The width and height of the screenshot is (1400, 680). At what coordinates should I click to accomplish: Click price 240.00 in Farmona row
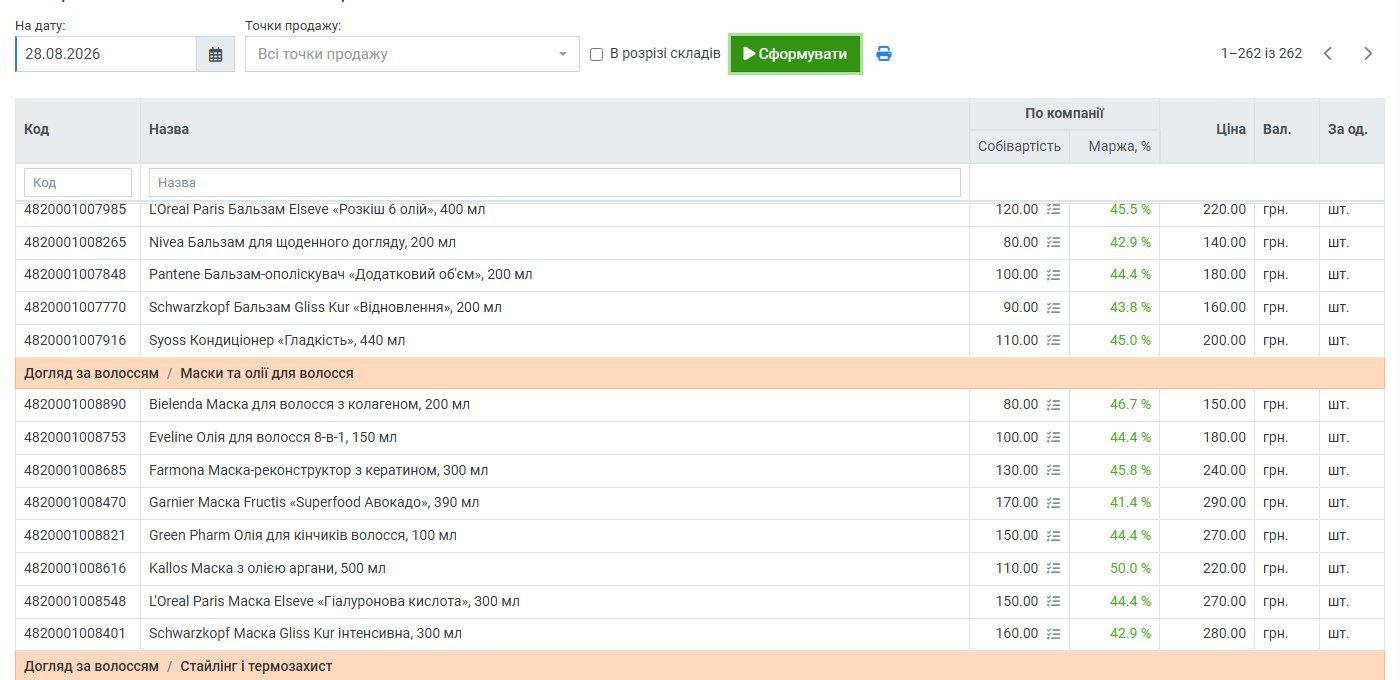pos(1224,471)
